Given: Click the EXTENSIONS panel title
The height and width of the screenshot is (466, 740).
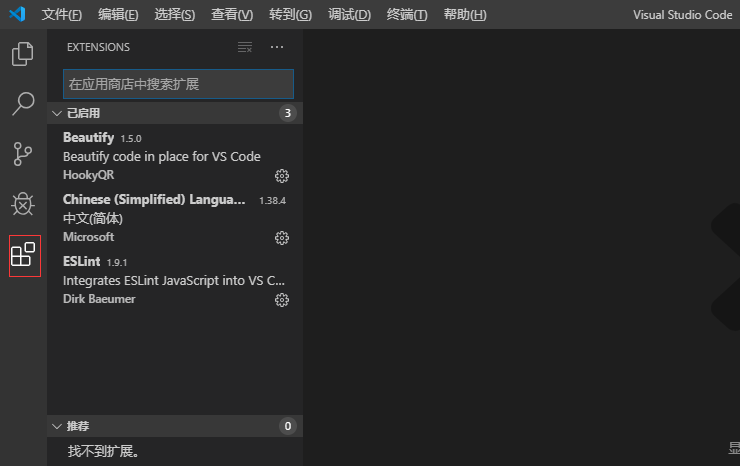Looking at the screenshot, I should click(x=98, y=47).
